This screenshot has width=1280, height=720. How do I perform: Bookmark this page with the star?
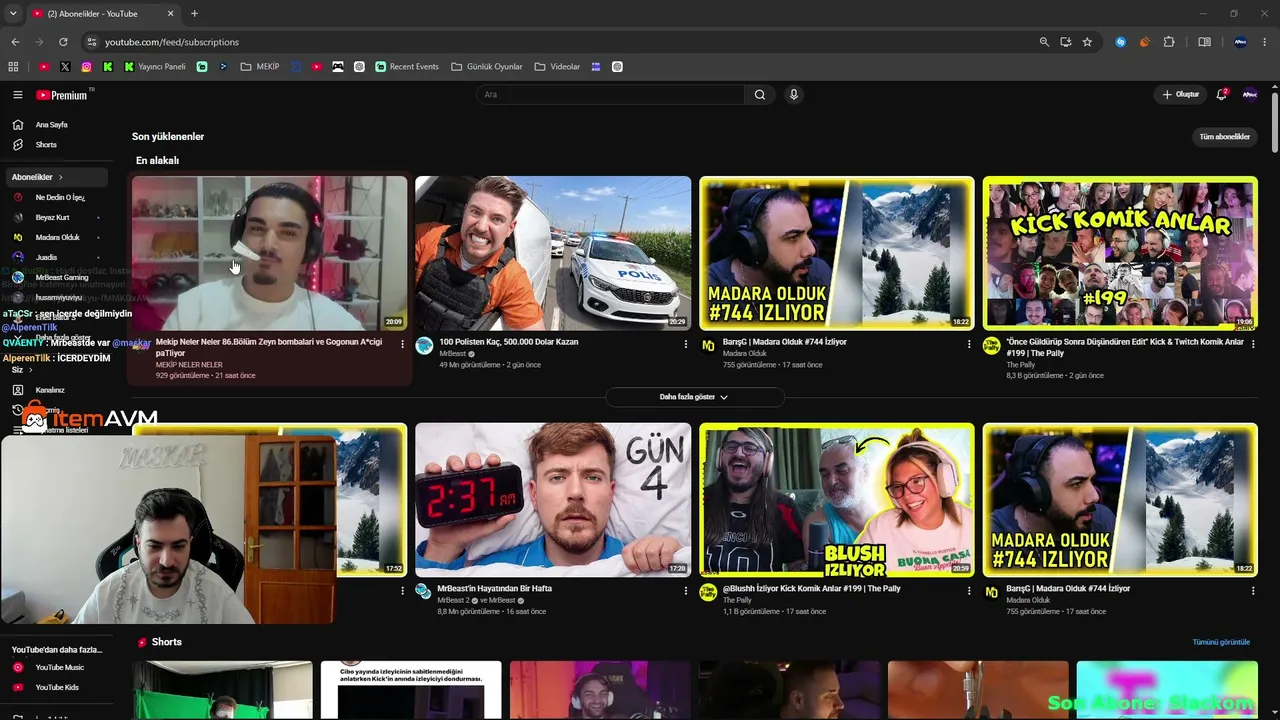click(x=1087, y=42)
